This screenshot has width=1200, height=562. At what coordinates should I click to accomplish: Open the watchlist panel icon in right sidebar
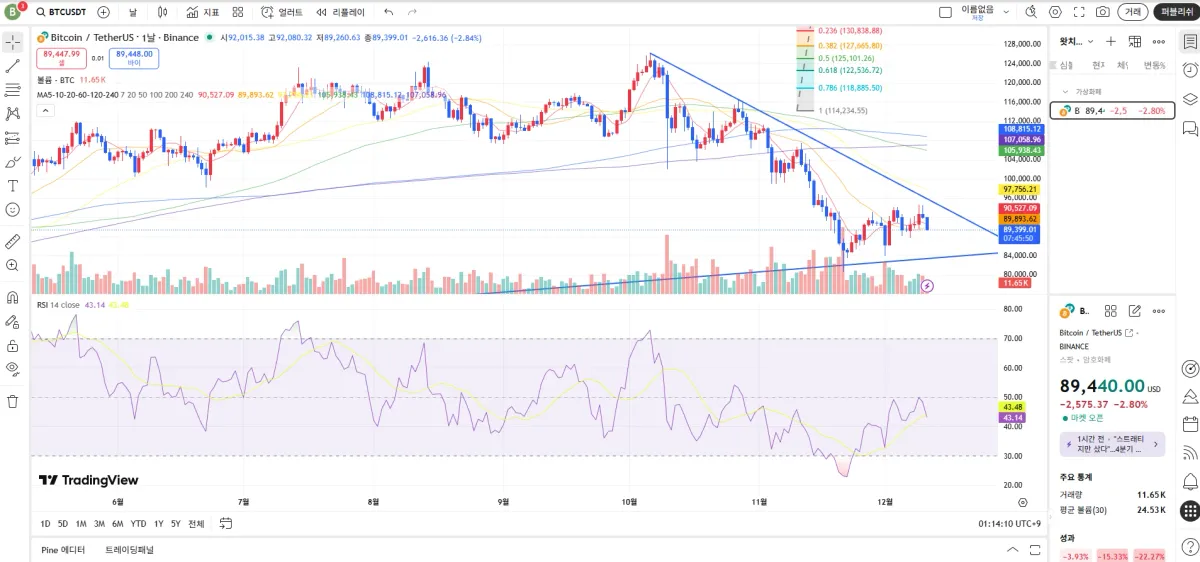click(1189, 42)
